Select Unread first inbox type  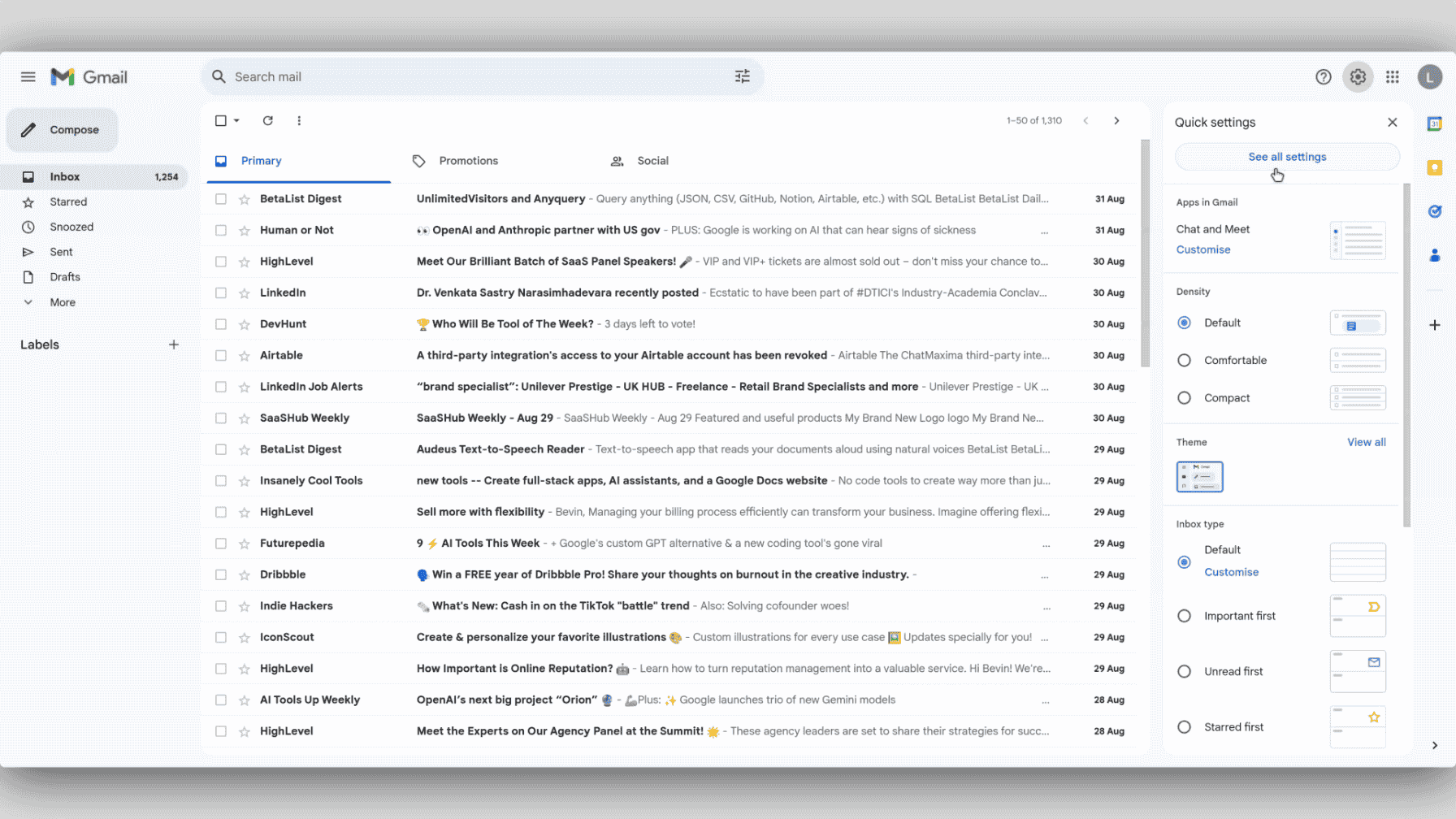tap(1185, 671)
